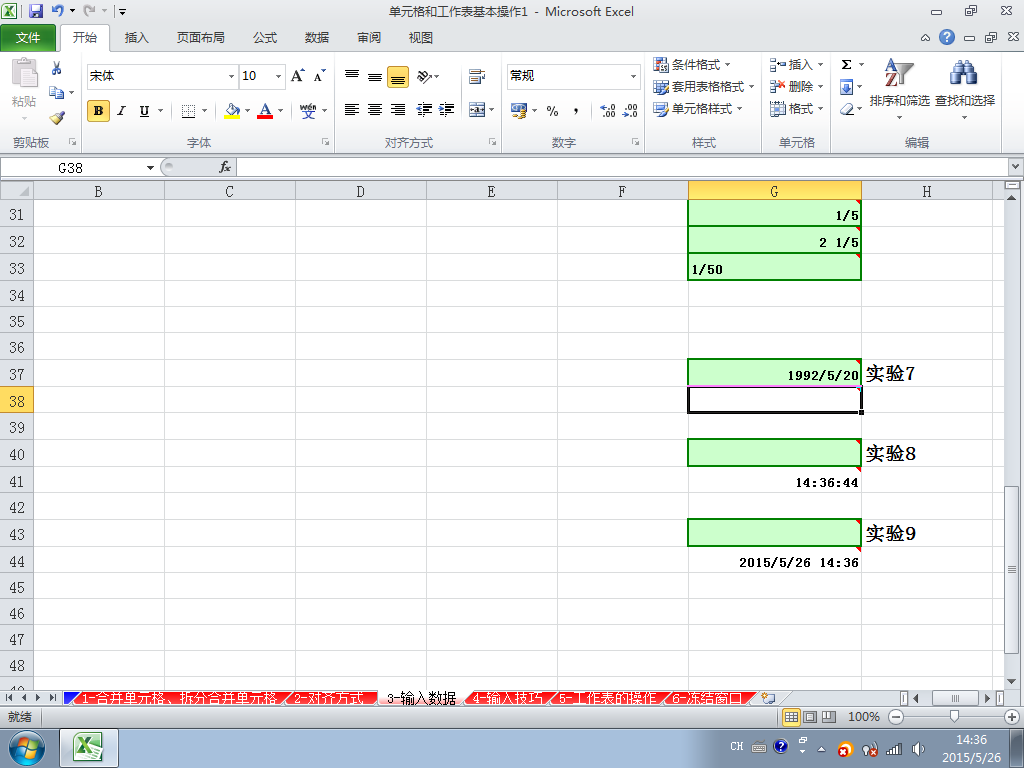Click the Cut scissors icon
The height and width of the screenshot is (768, 1024).
click(x=56, y=68)
